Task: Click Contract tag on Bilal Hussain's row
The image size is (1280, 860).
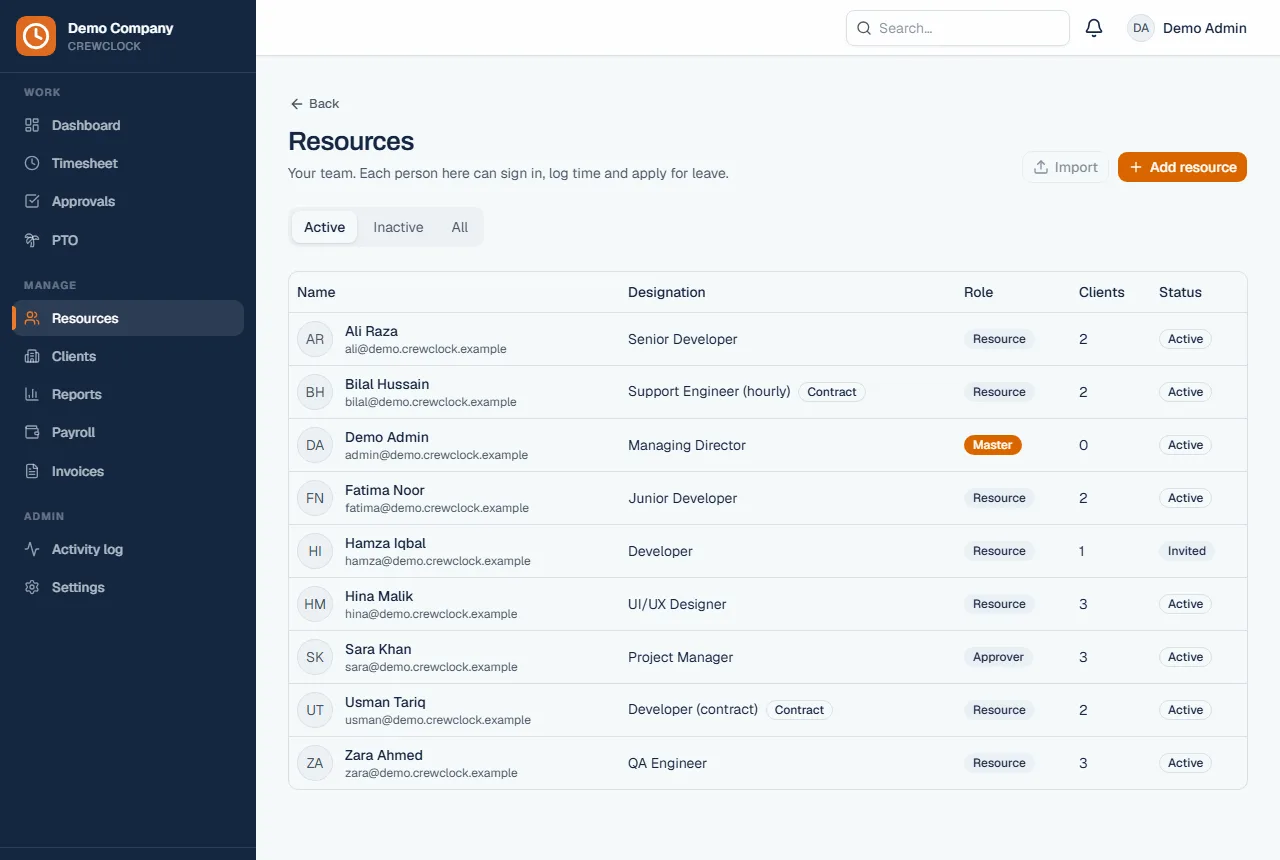Action: click(x=832, y=392)
